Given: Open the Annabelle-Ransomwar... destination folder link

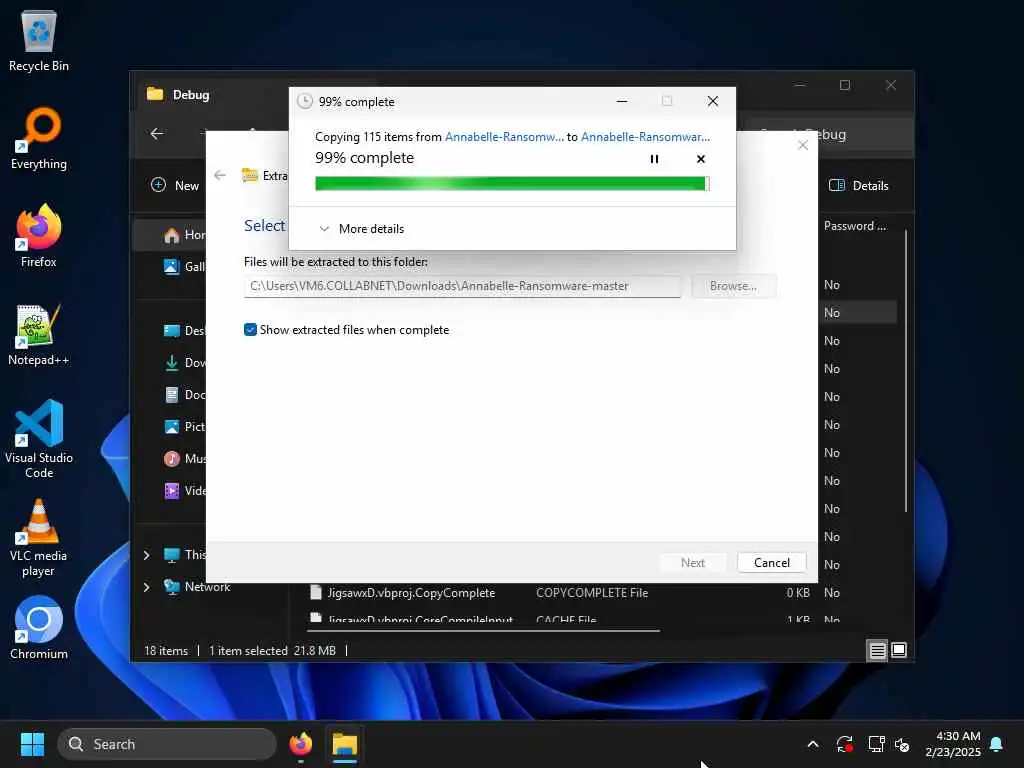Looking at the screenshot, I should point(645,136).
